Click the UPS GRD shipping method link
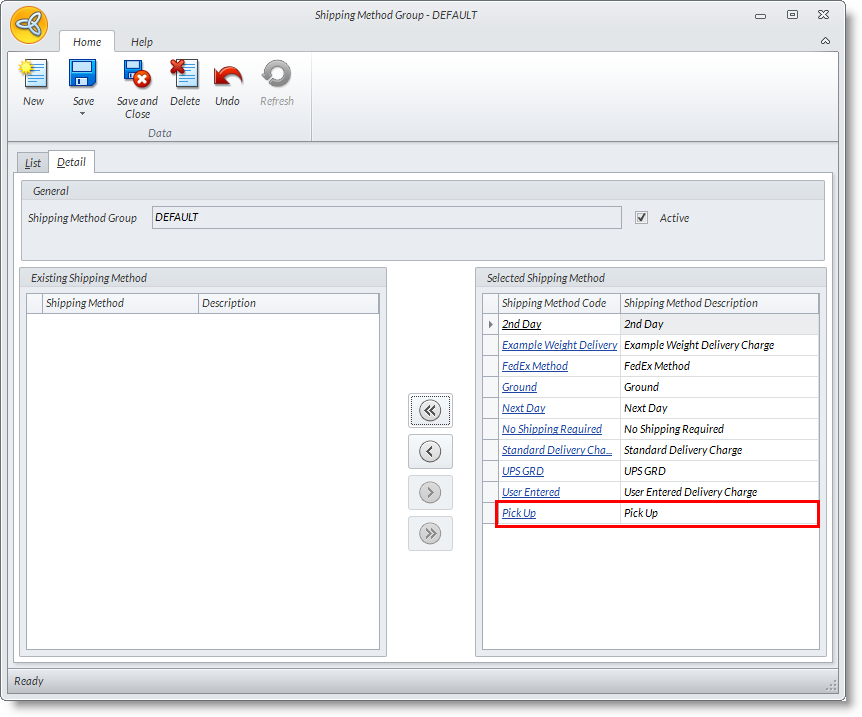862x717 pixels. pos(523,471)
